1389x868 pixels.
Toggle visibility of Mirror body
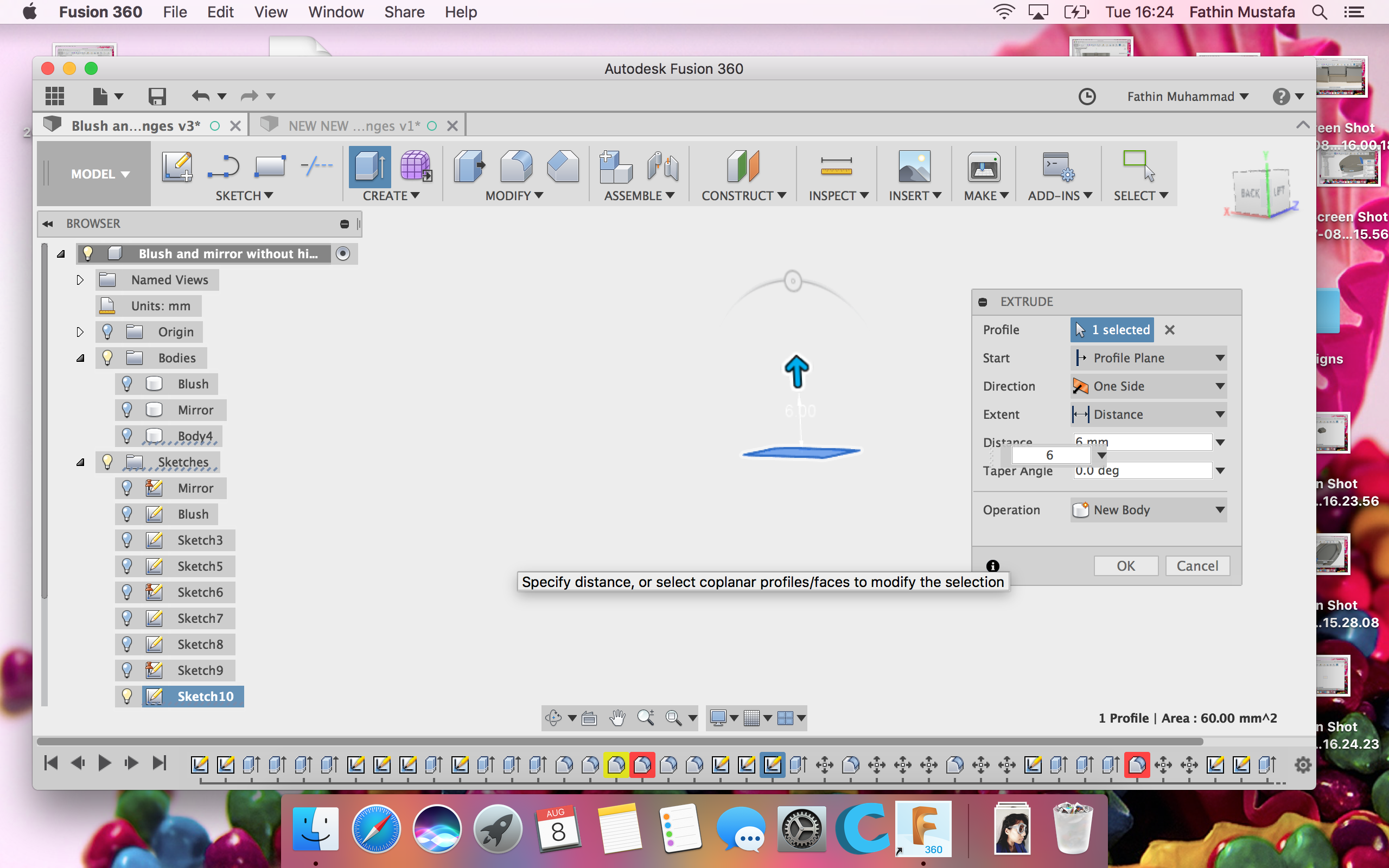tap(127, 409)
